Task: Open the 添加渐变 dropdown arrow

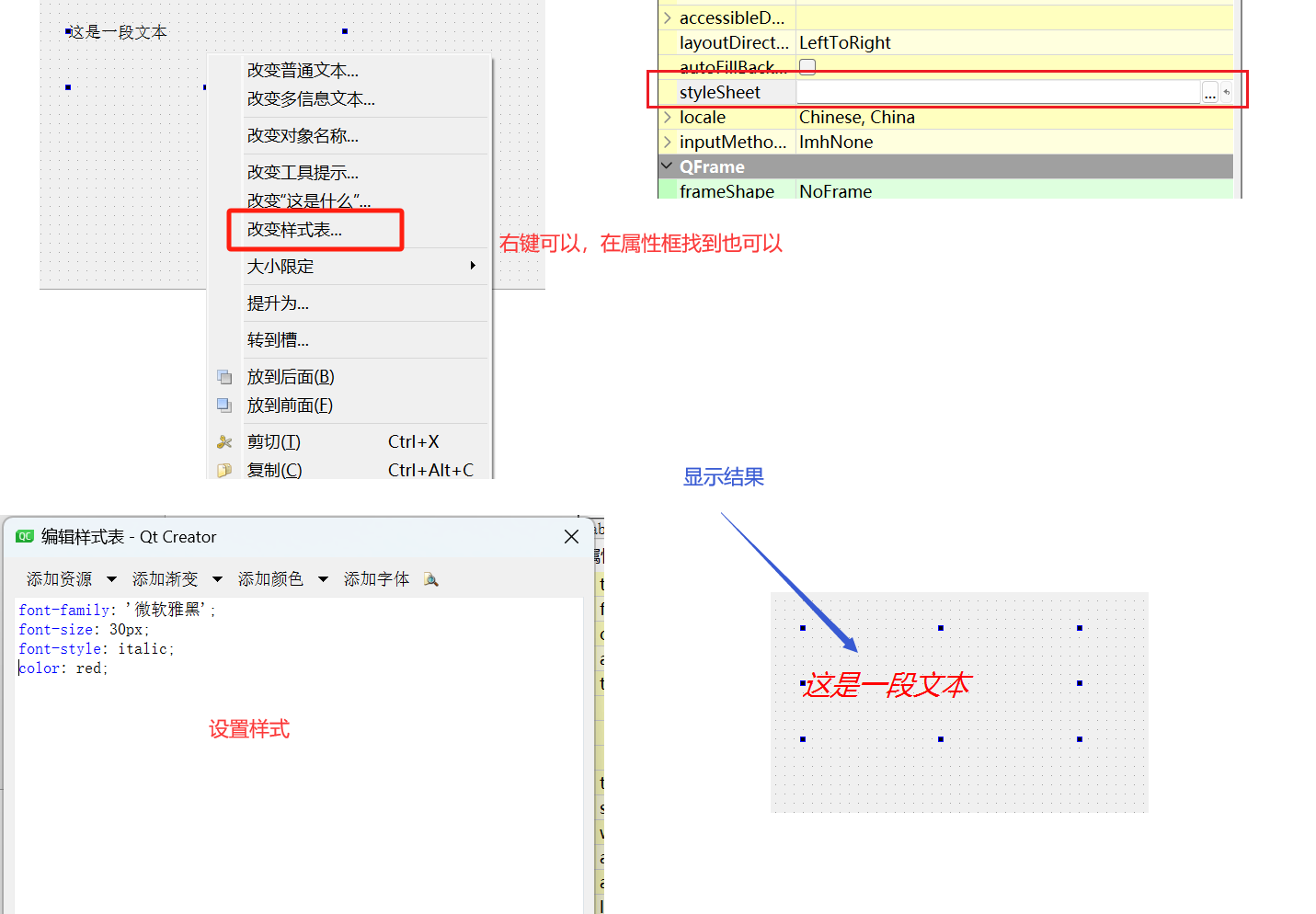Action: point(217,579)
